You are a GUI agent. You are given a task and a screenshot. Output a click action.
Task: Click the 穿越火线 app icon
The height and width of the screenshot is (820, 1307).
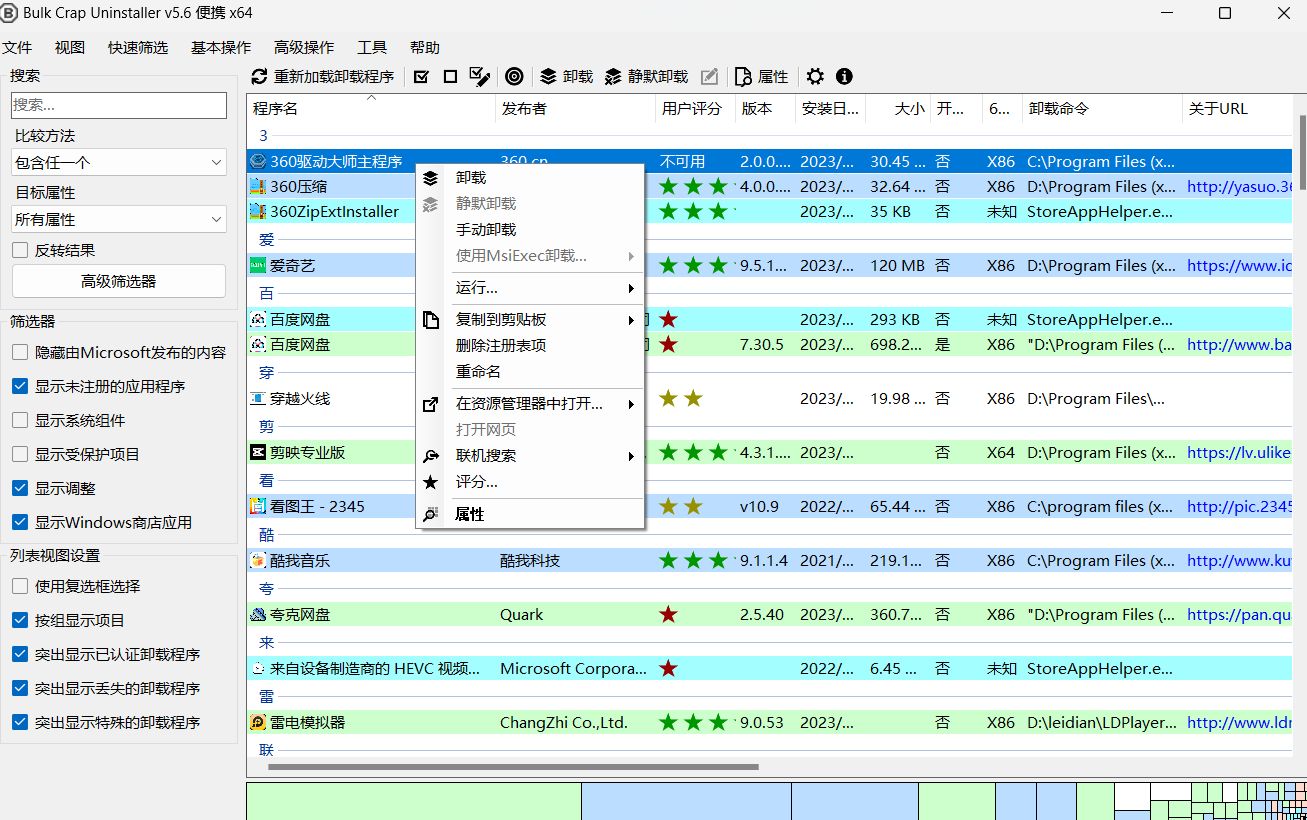point(258,398)
